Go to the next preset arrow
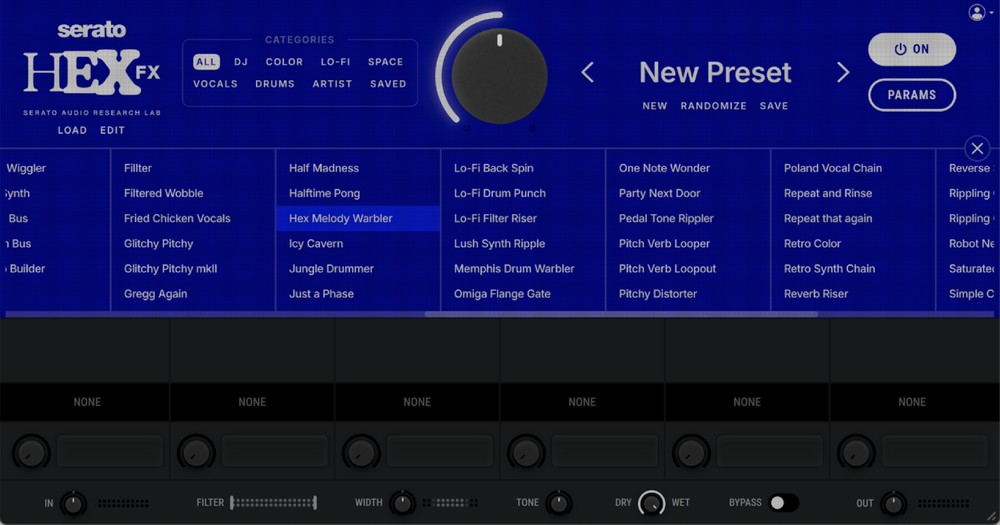 coord(843,72)
